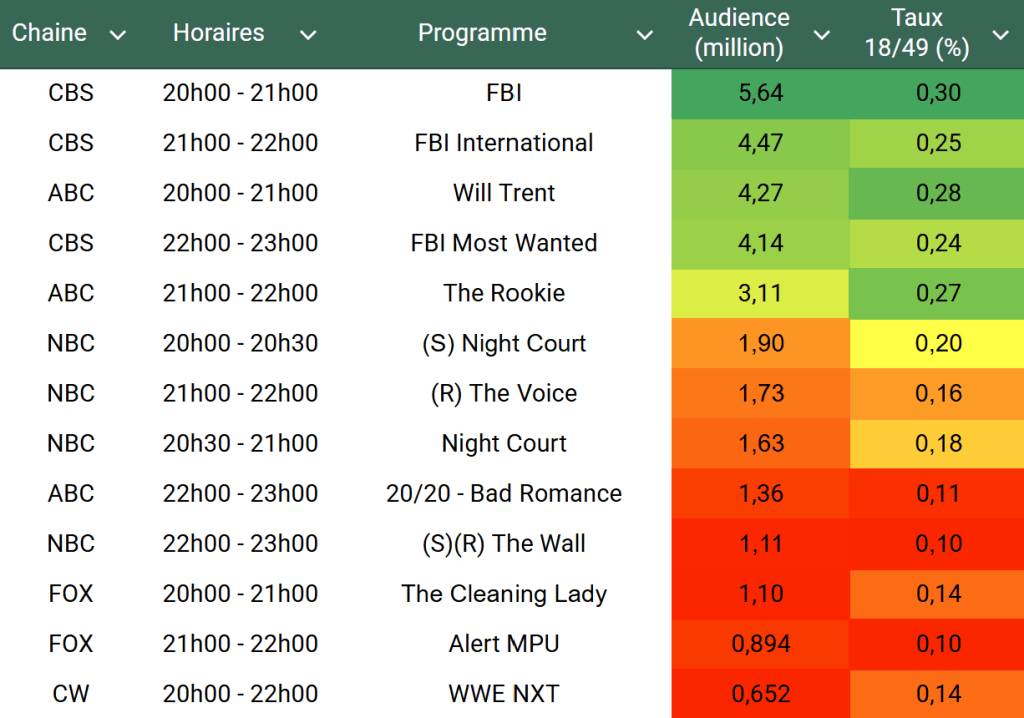Click the green 5,64 audience cell
Image resolution: width=1024 pixels, height=718 pixels.
pyautogui.click(x=760, y=93)
